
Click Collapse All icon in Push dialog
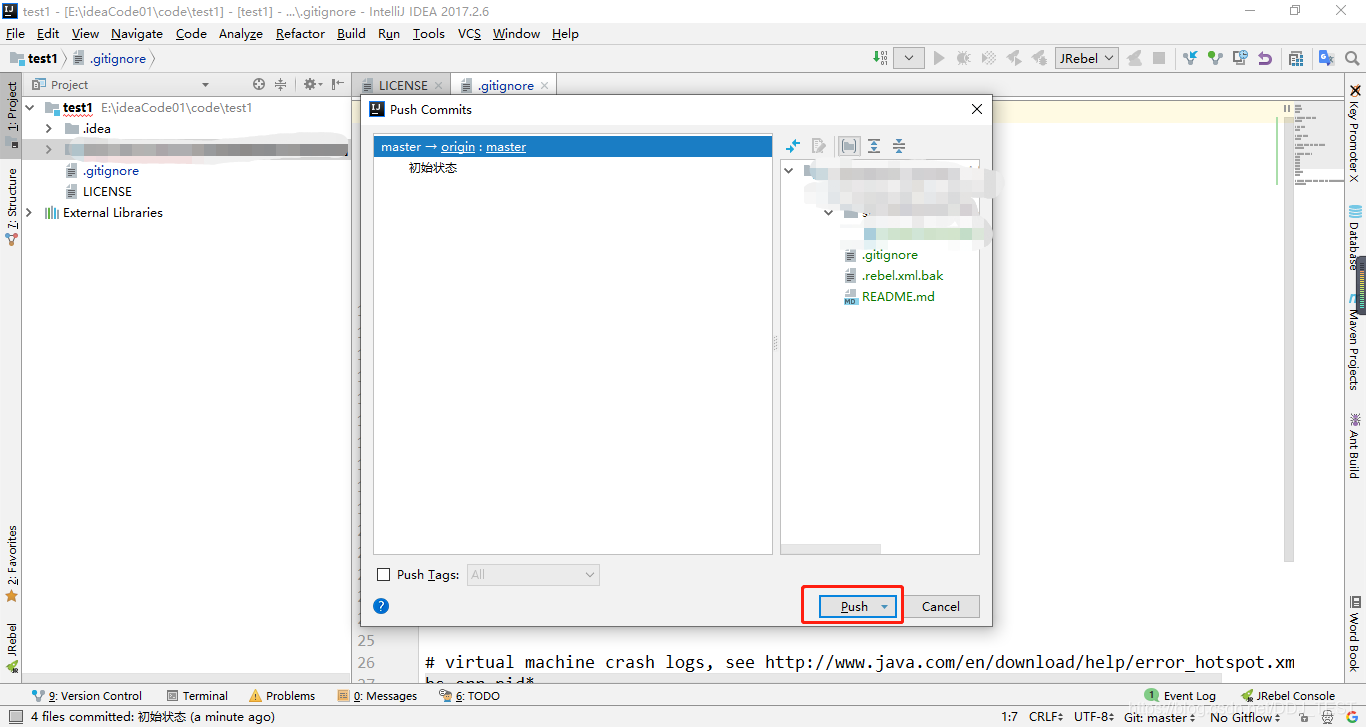[899, 146]
